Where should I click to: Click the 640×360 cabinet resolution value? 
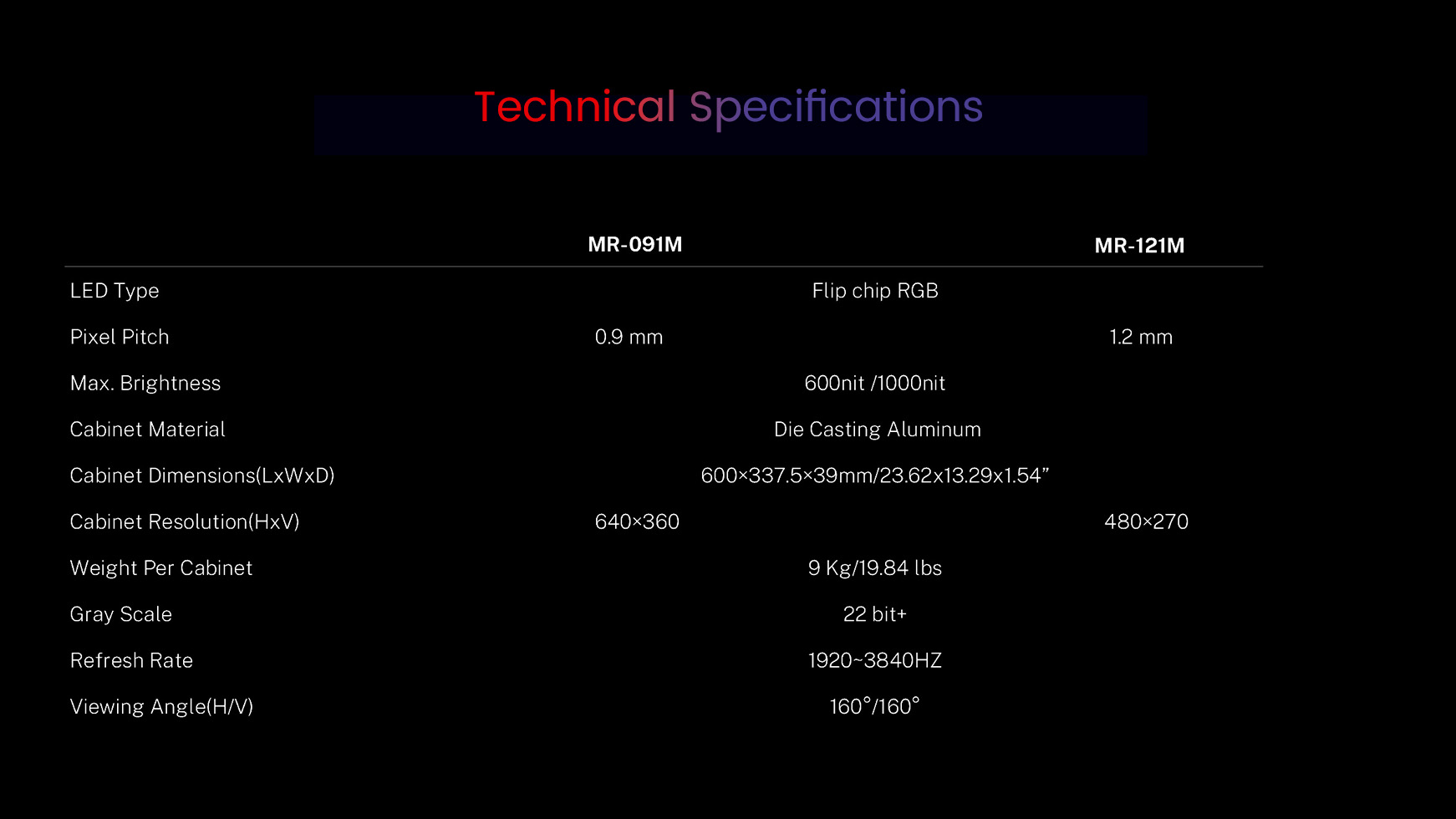pos(637,521)
